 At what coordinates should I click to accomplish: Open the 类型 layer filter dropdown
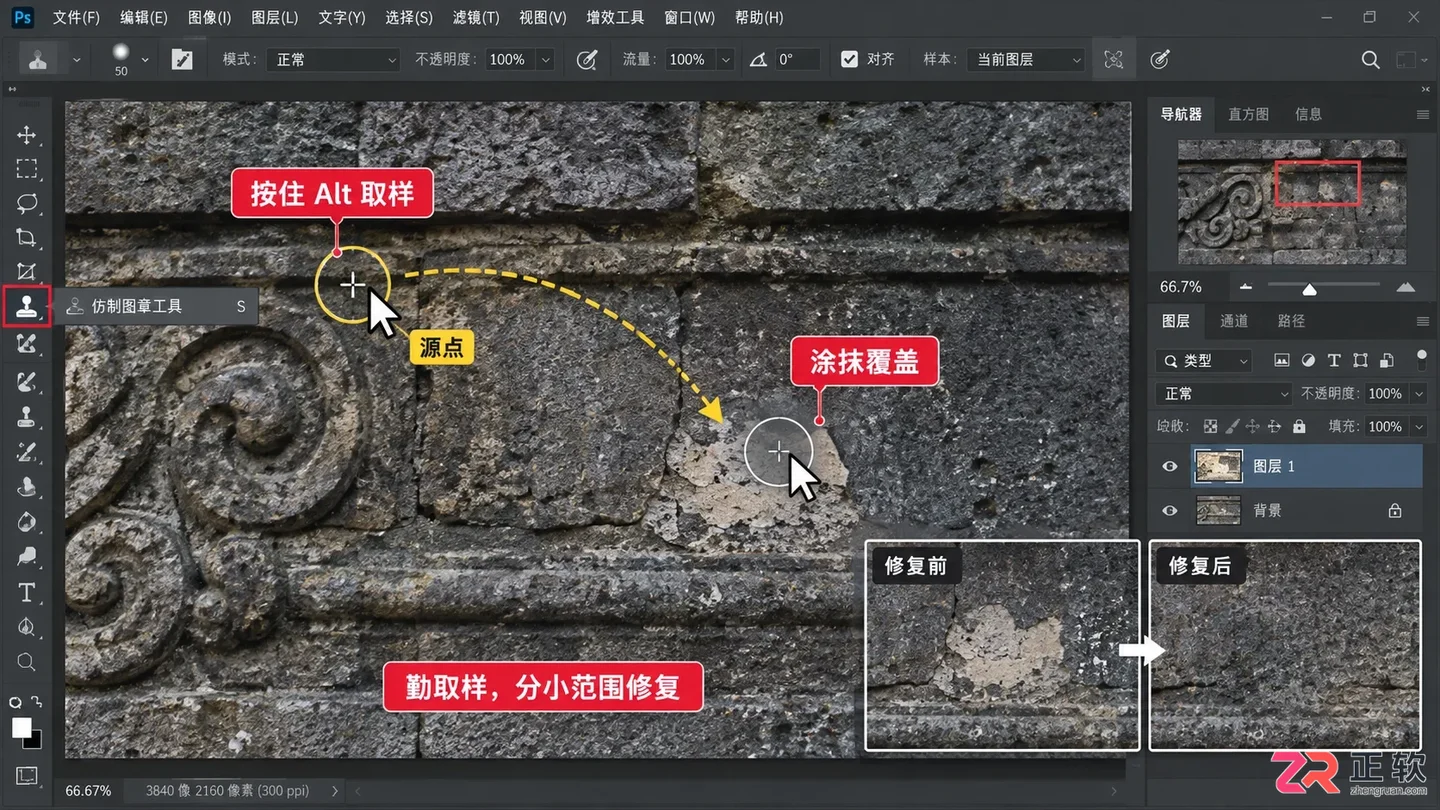pyautogui.click(x=1204, y=360)
